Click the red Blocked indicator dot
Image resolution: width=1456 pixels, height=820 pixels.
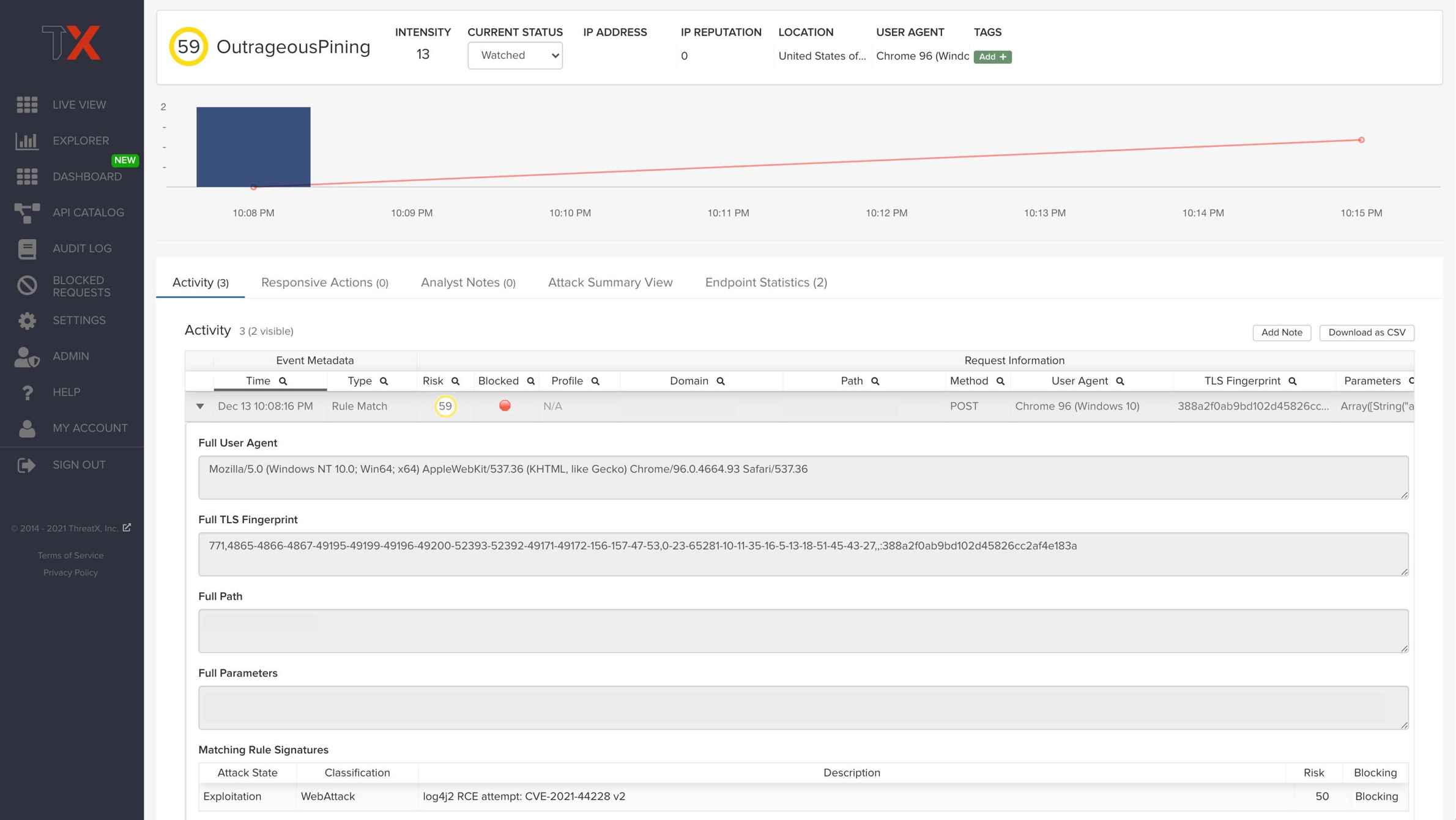tap(505, 406)
